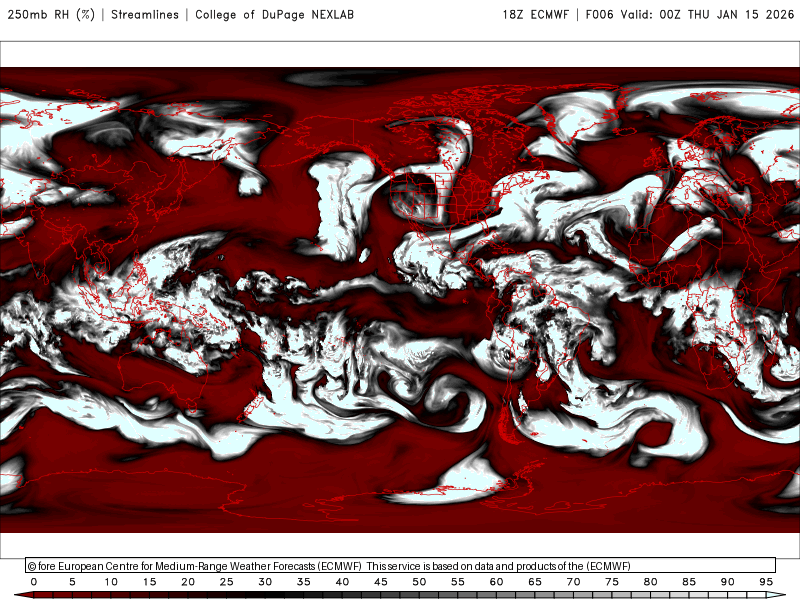This screenshot has height=600, width=800.
Task: Select the "85" colorbar label
Action: (x=689, y=582)
